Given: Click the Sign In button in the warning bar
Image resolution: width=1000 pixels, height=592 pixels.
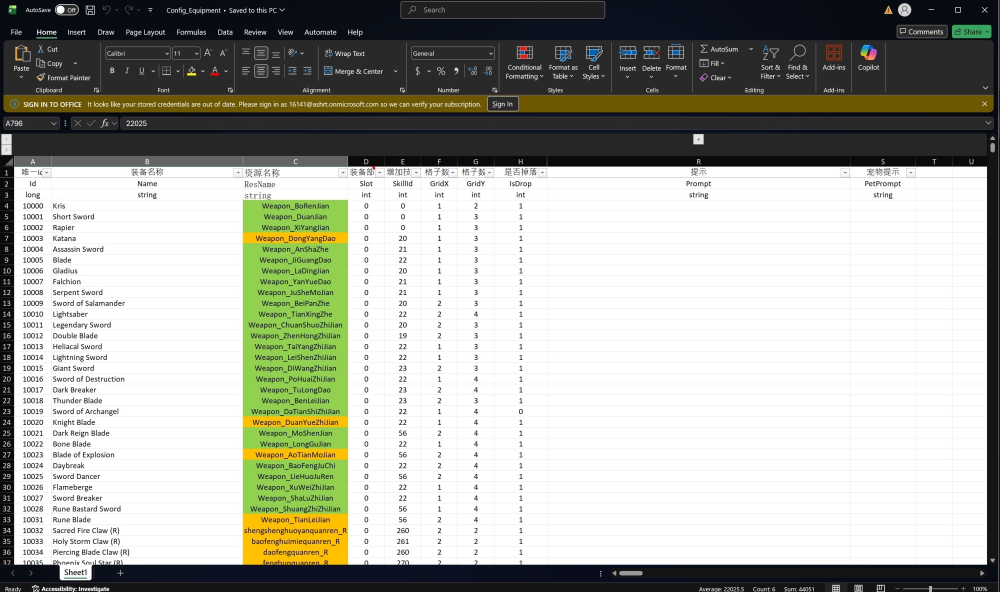Looking at the screenshot, I should pos(502,104).
